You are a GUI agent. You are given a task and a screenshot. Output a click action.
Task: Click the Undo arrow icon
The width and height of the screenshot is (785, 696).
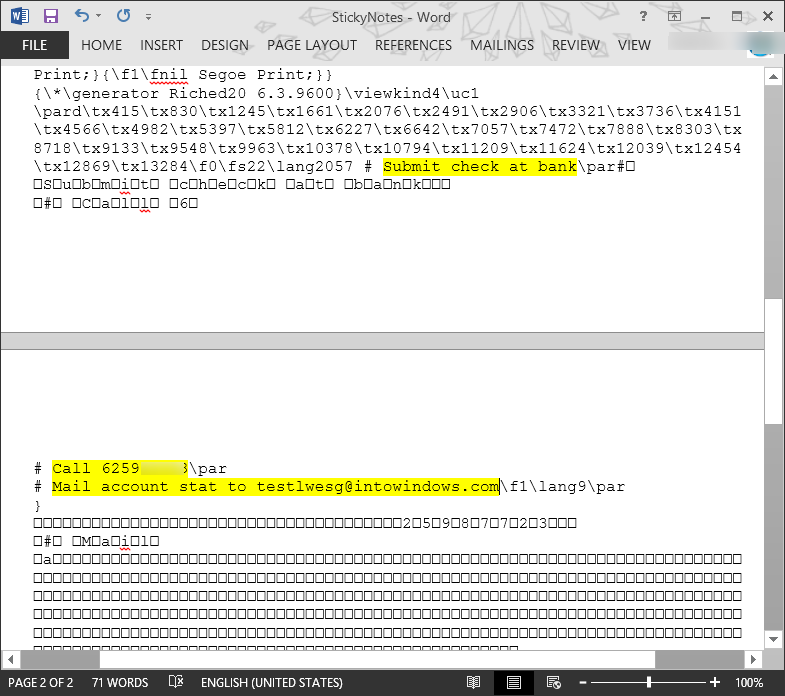coord(81,16)
